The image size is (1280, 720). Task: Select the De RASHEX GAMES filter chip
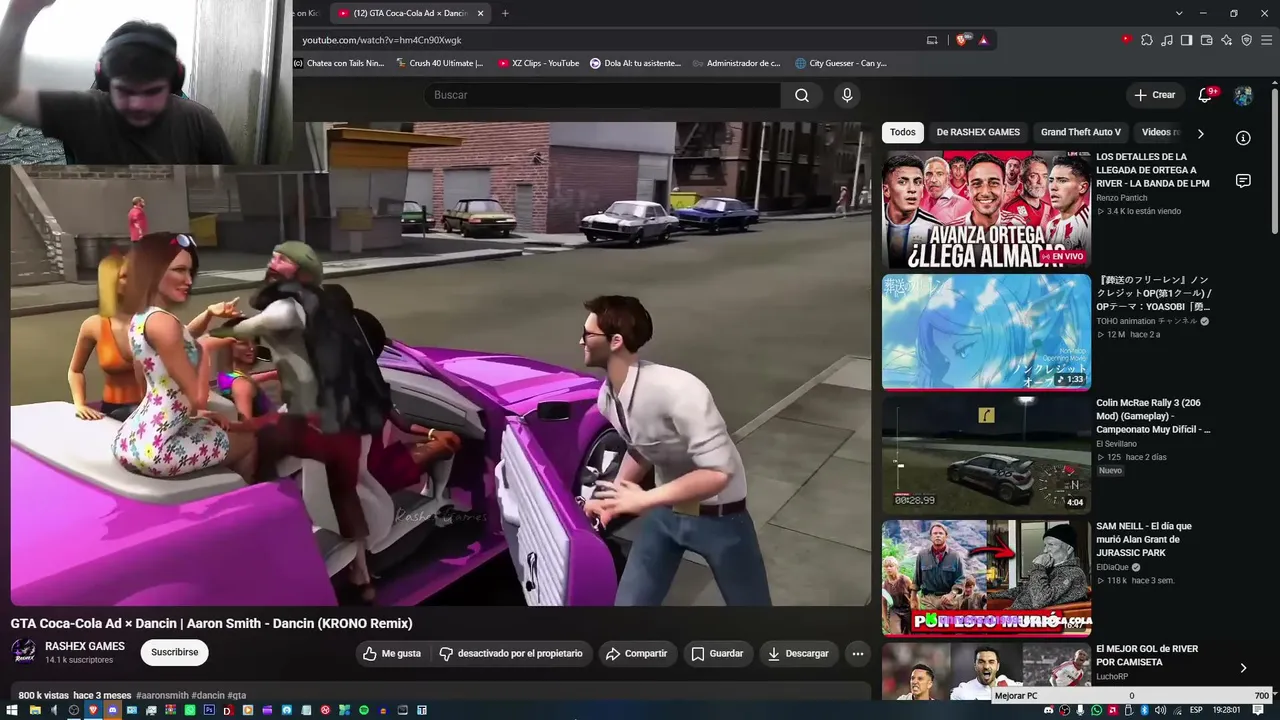(x=978, y=132)
